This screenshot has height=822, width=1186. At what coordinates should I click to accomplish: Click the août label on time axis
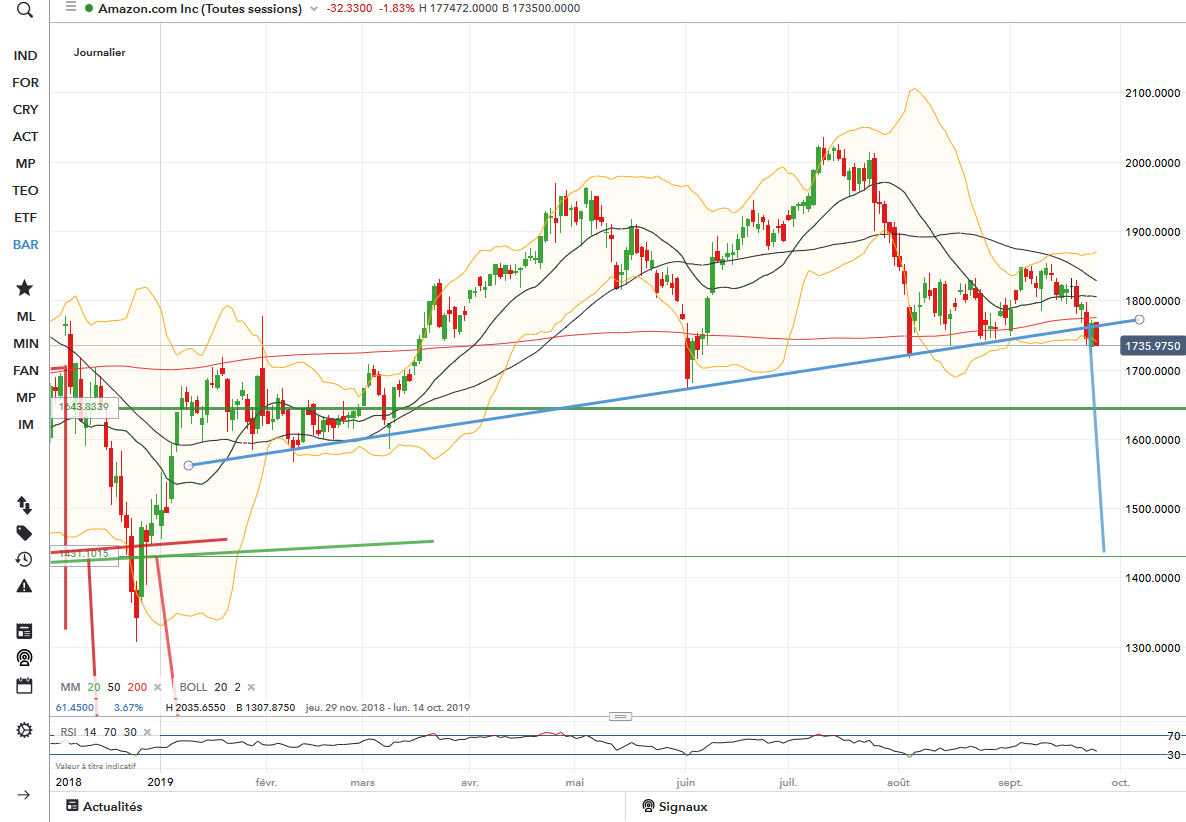899,783
